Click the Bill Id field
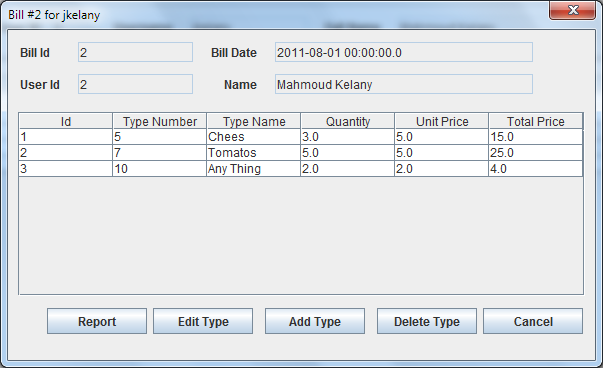Viewport: 603px width, 368px height. point(135,52)
